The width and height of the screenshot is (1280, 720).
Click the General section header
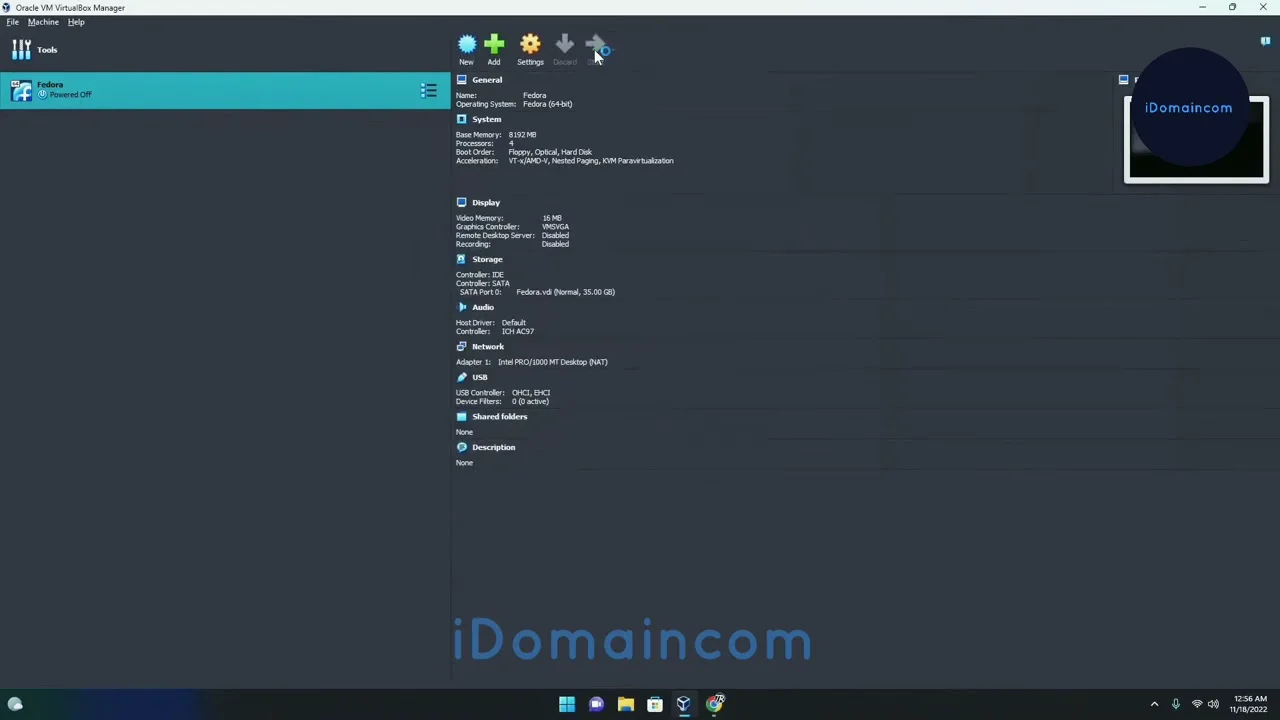click(x=487, y=80)
